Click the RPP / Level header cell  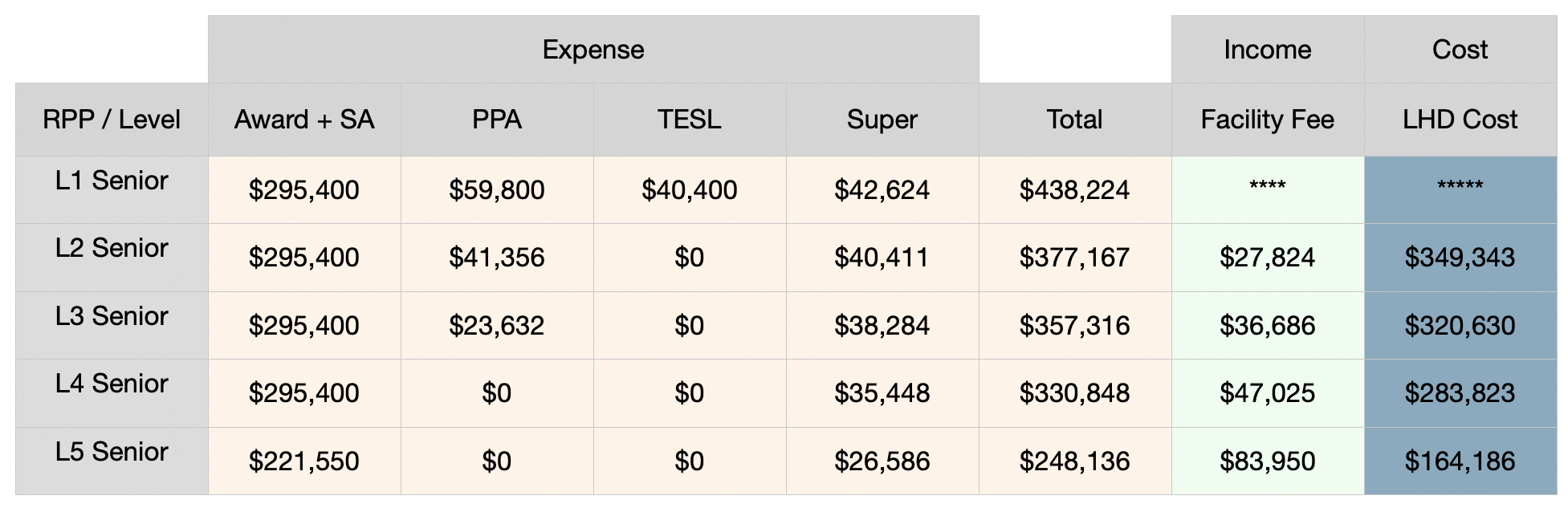pyautogui.click(x=112, y=120)
